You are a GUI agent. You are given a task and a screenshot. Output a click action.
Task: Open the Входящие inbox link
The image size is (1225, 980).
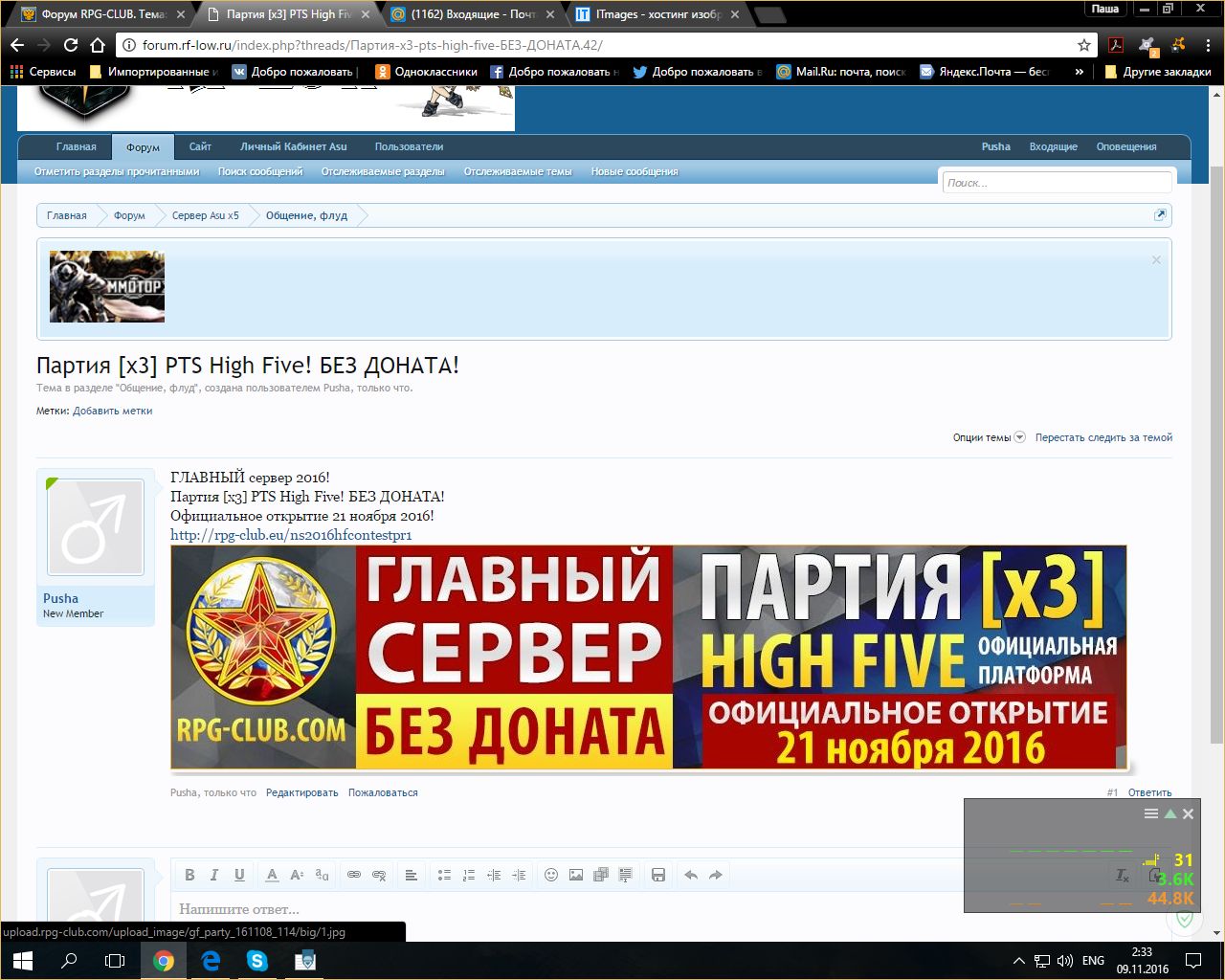click(1053, 146)
